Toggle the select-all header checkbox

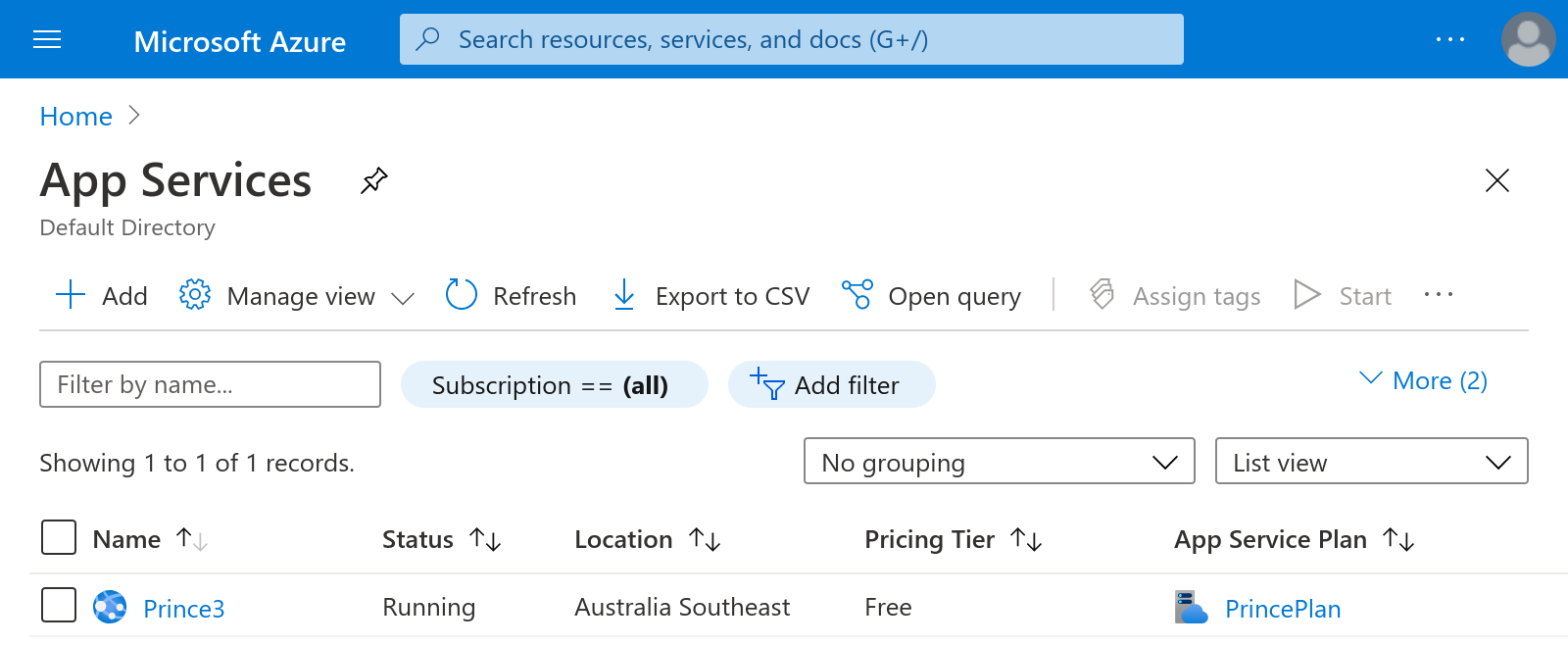click(x=59, y=537)
